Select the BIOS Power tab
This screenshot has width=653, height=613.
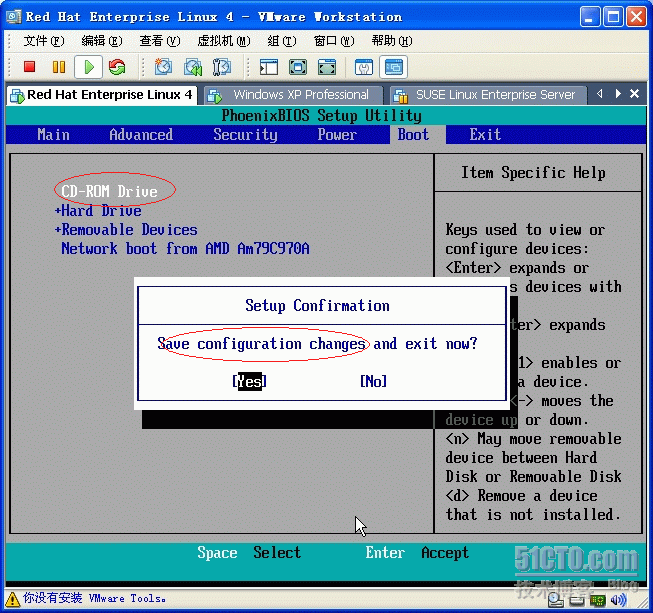coord(337,135)
